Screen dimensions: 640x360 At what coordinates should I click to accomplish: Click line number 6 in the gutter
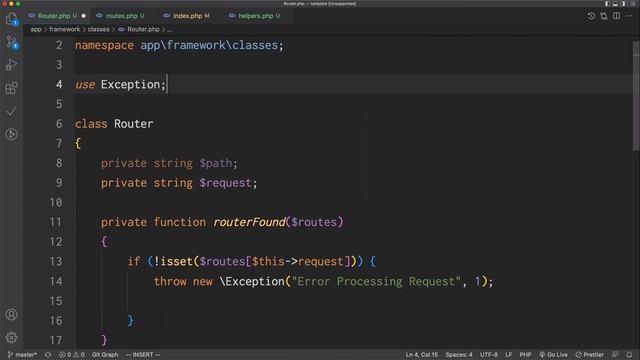click(59, 124)
